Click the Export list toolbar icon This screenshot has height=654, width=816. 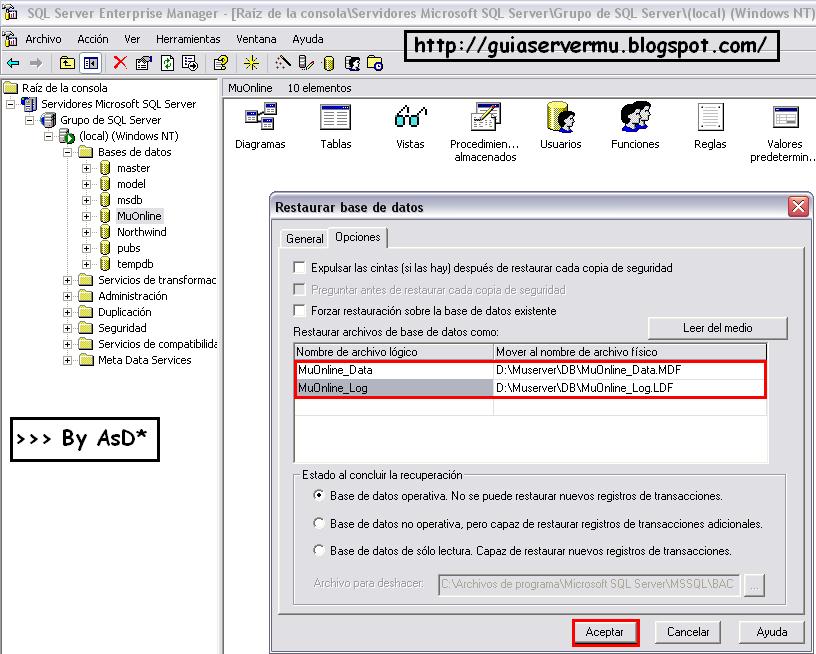click(x=190, y=63)
